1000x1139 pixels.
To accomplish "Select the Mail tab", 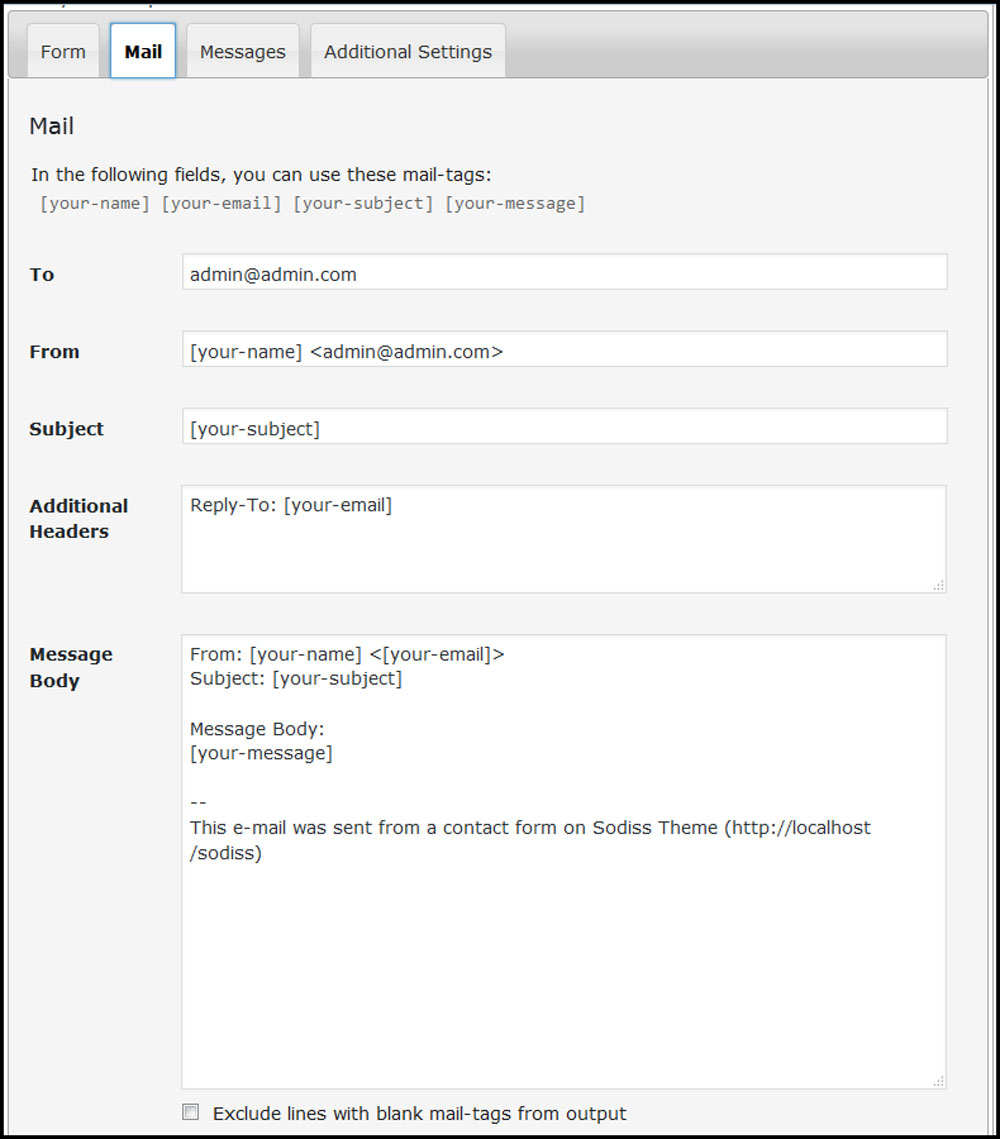I will click(143, 52).
